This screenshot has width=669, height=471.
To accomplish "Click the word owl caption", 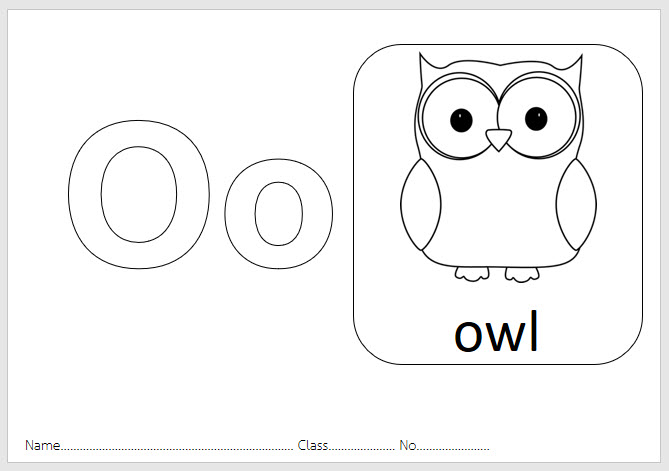I will (496, 332).
